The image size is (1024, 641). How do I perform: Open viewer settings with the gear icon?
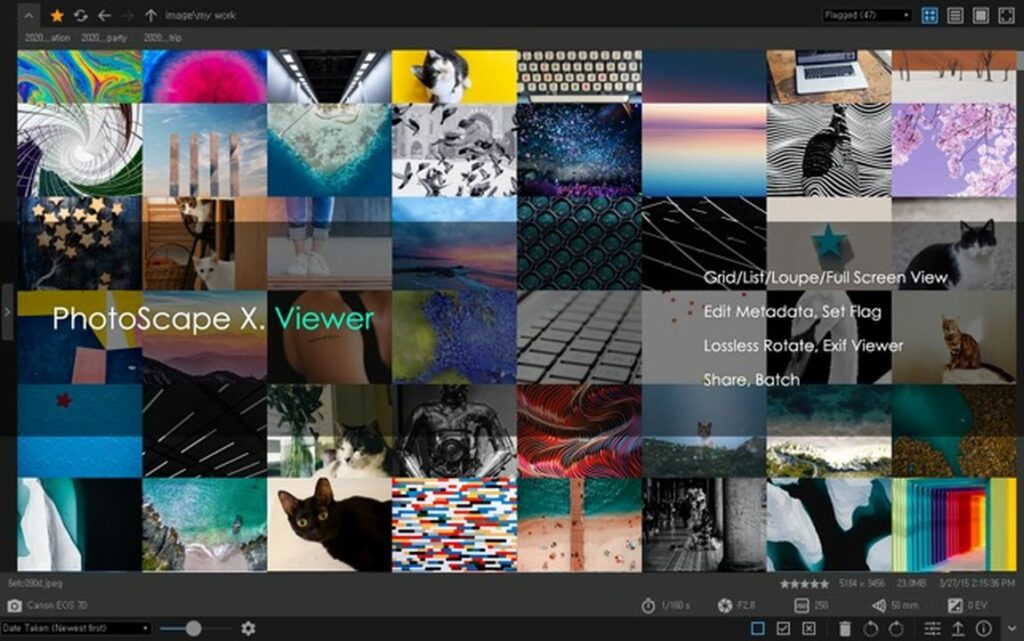click(247, 628)
